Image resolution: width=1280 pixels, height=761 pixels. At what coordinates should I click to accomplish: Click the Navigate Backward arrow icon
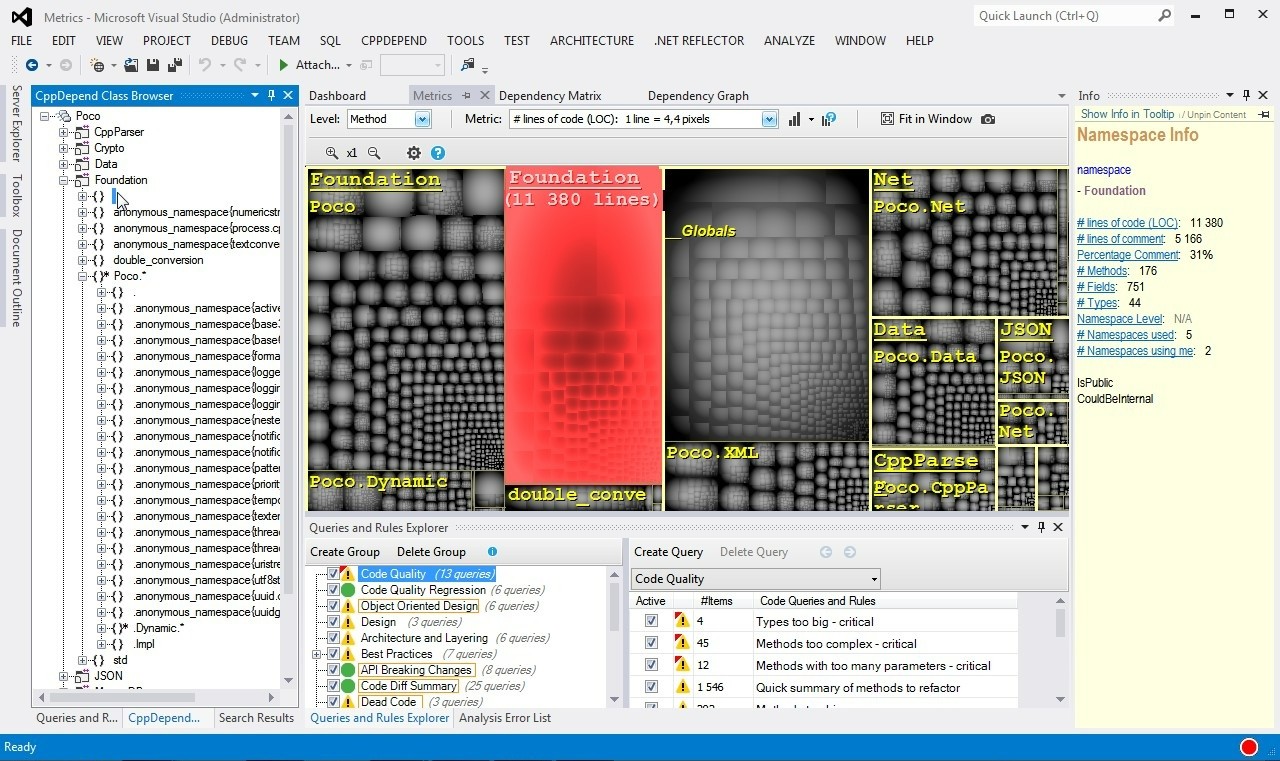(32, 65)
